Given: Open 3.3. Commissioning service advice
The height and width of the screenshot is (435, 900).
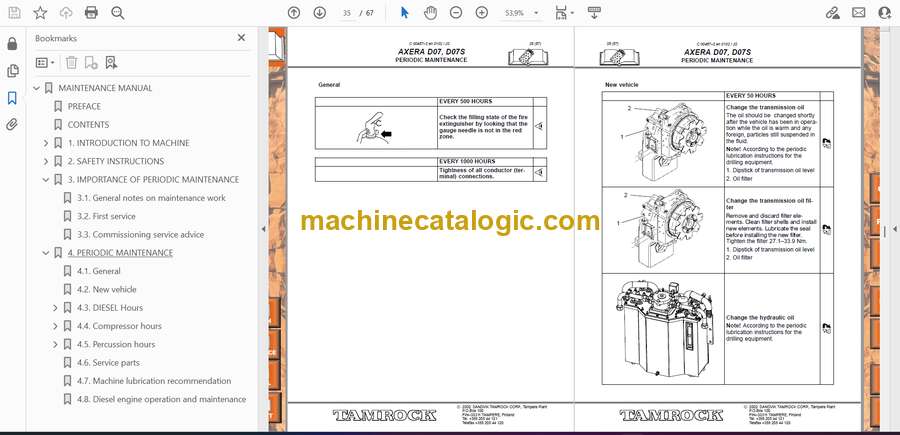Looking at the screenshot, I should pos(141,235).
